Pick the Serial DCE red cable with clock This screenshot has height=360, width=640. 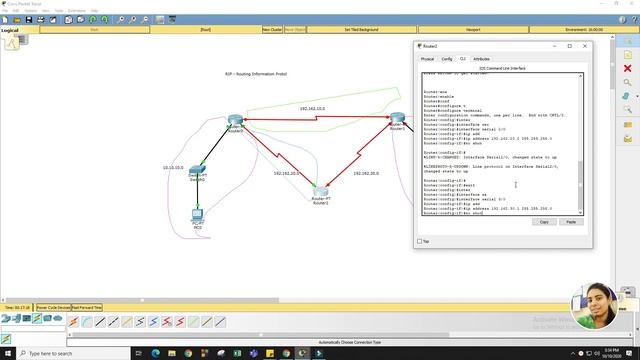[167, 322]
